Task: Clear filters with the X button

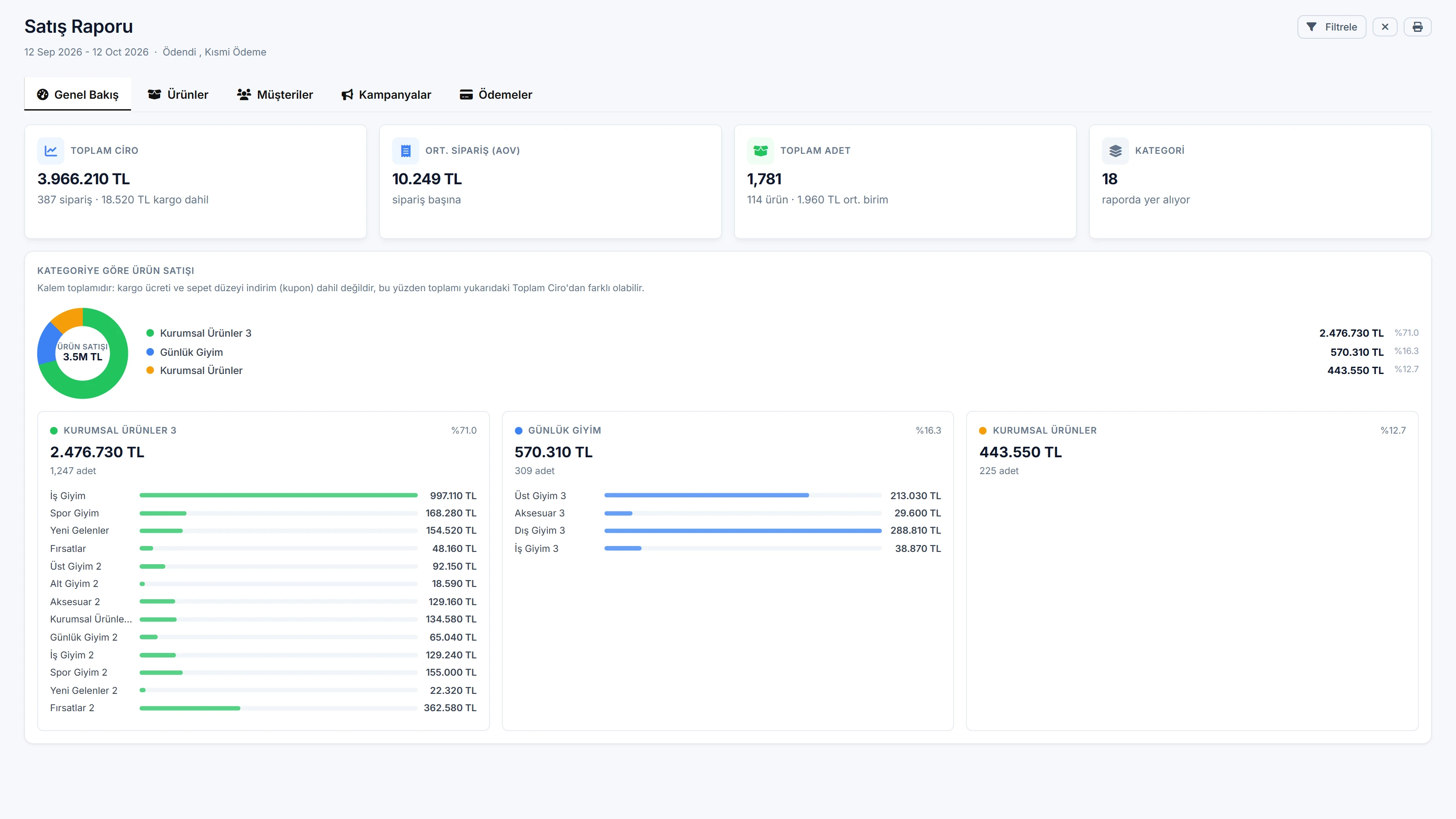Action: 1385,26
